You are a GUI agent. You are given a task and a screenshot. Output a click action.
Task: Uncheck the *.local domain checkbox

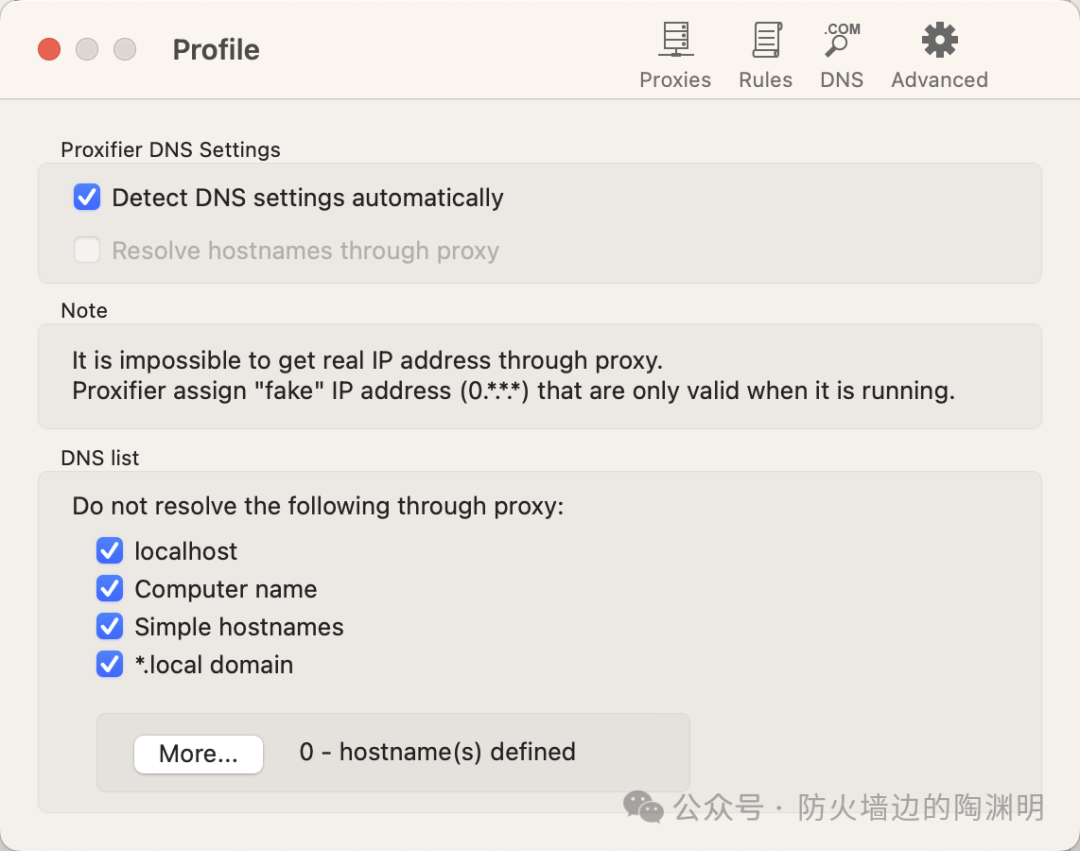click(x=110, y=665)
